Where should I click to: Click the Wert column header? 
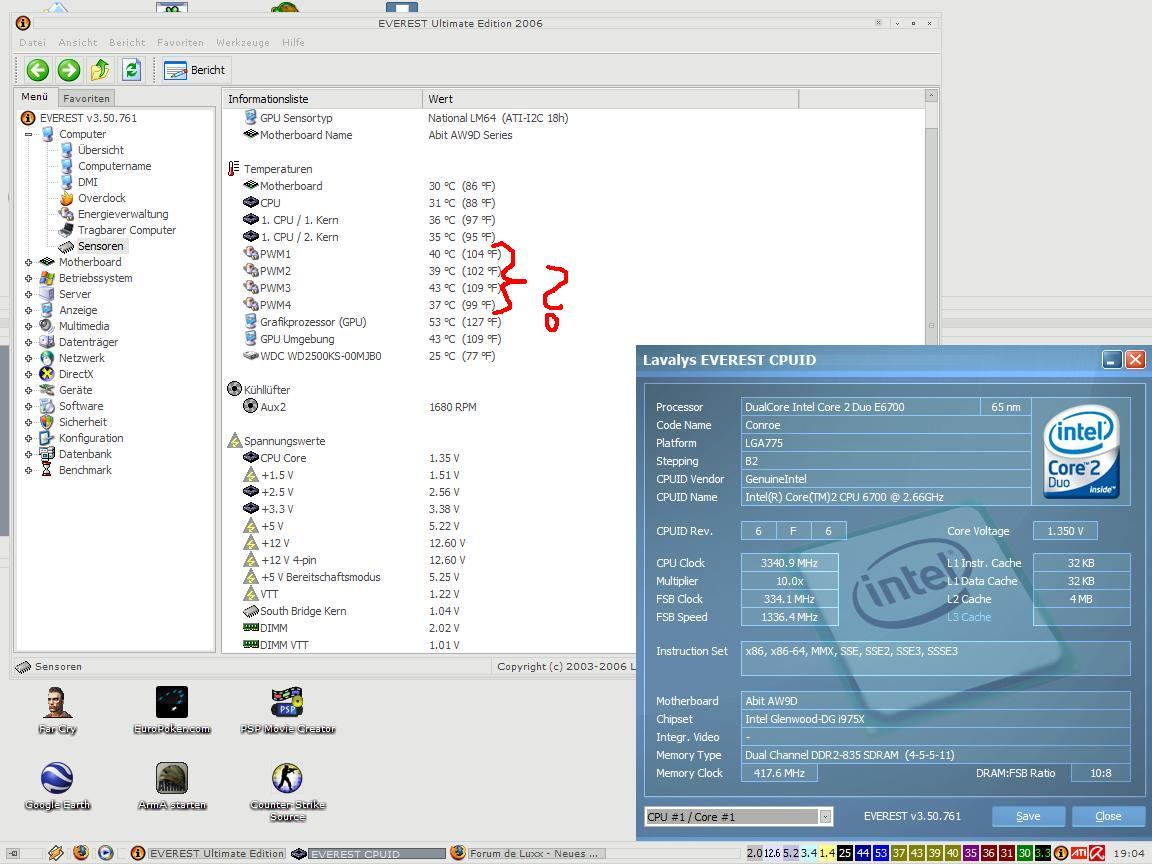[611, 98]
